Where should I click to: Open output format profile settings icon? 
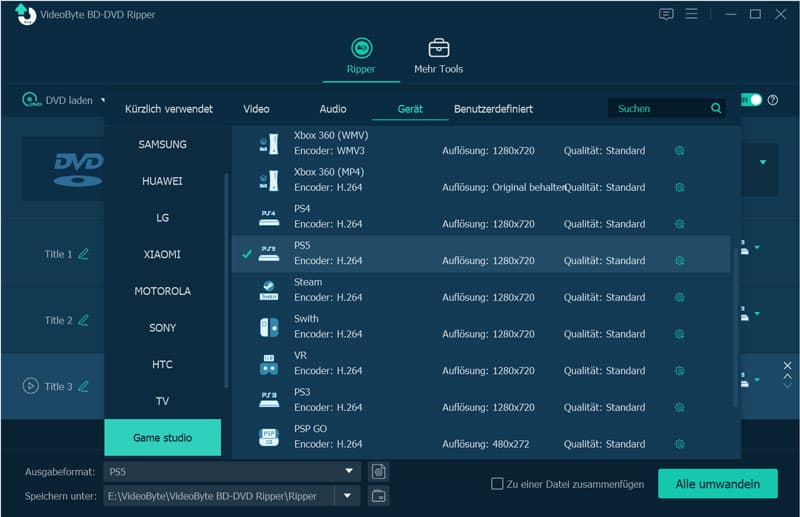pyautogui.click(x=379, y=472)
